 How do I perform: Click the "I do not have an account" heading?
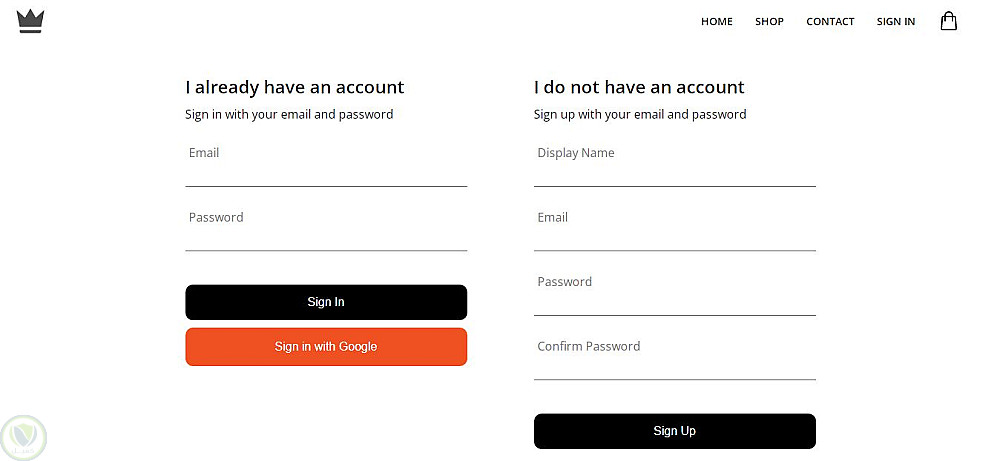pos(639,87)
